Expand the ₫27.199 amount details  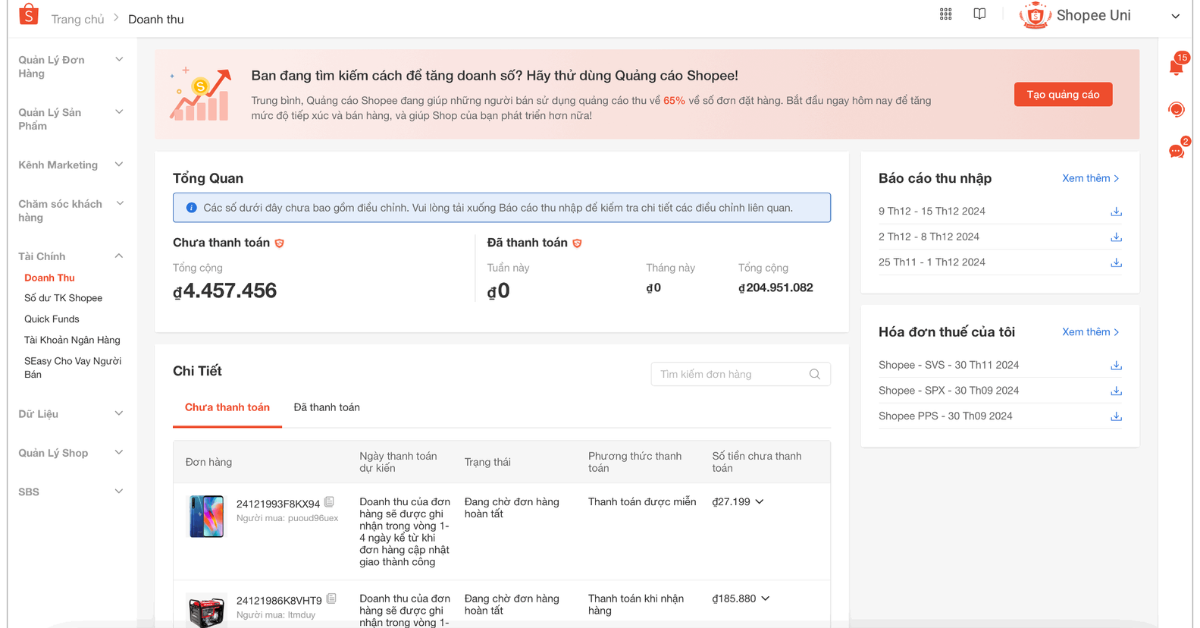pos(760,502)
